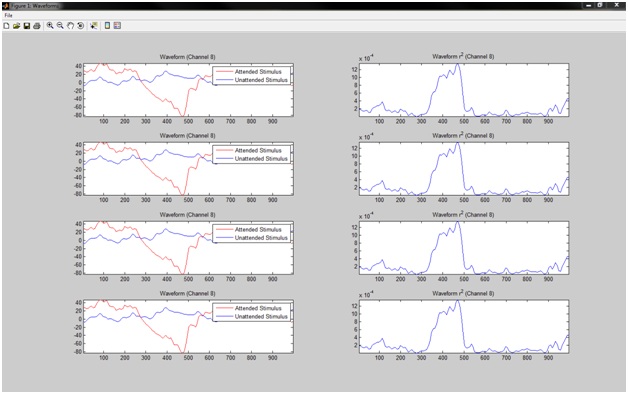Select the Rotate 3D tool
This screenshot has width=628, height=394.
pos(81,26)
